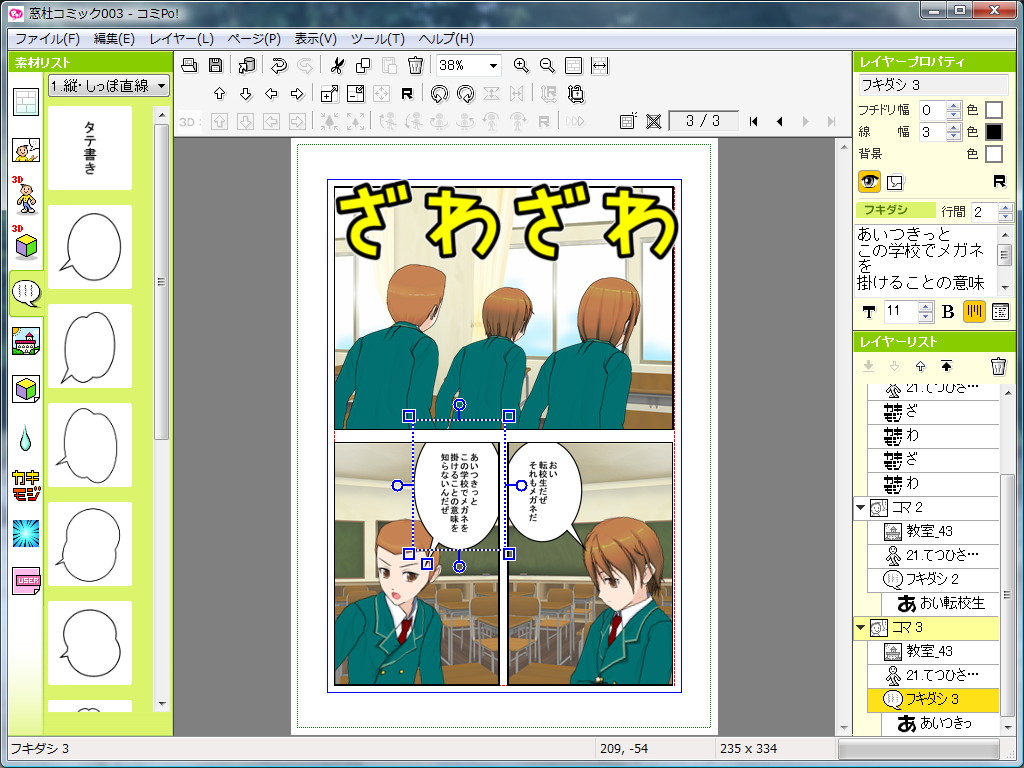Select the Copy icon on the toolbar
The height and width of the screenshot is (768, 1024).
click(x=362, y=65)
